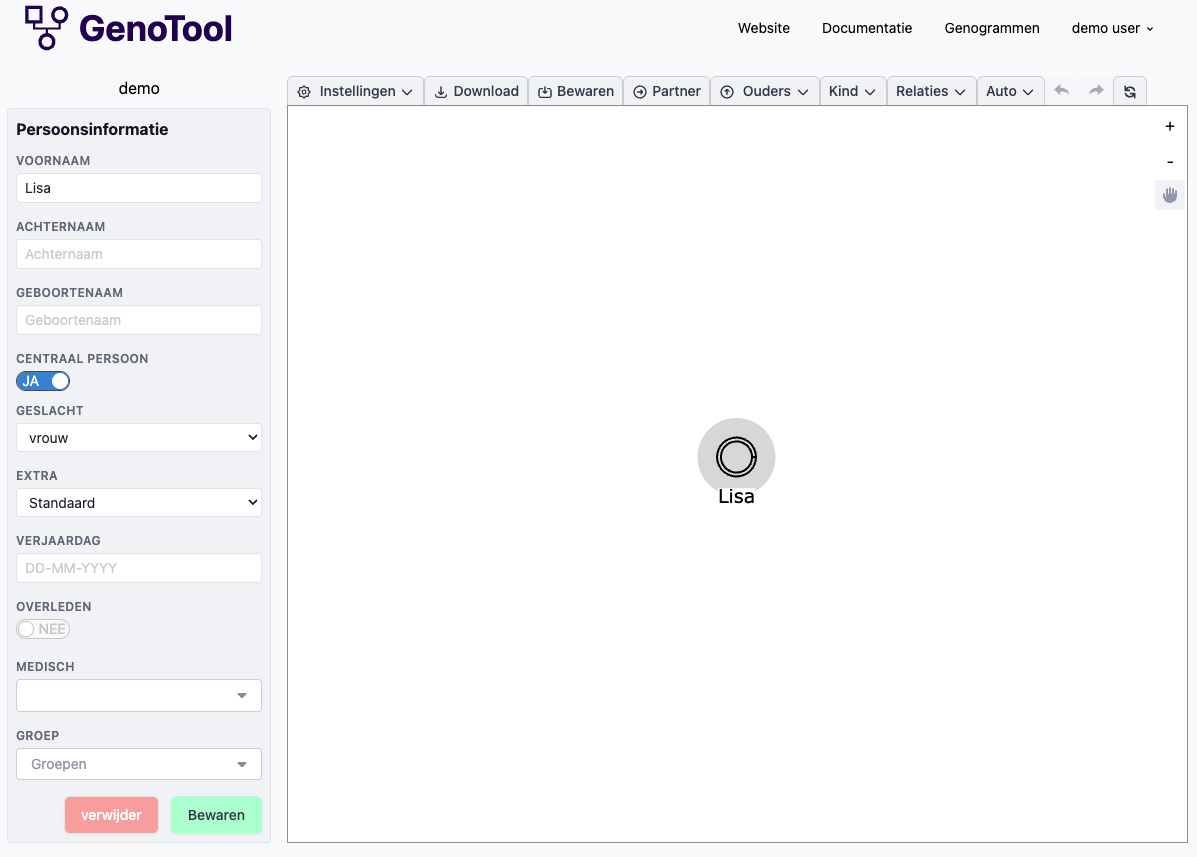Open the Relaties menu
Image resolution: width=1197 pixels, height=857 pixels.
tap(931, 91)
